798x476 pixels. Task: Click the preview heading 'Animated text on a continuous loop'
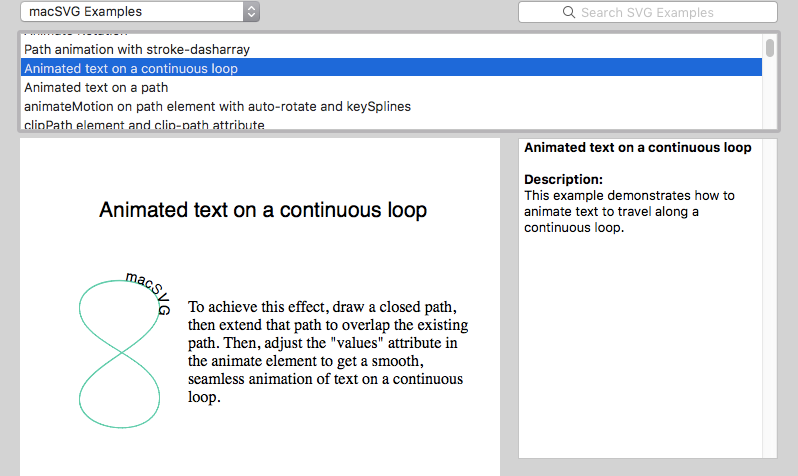click(x=263, y=211)
